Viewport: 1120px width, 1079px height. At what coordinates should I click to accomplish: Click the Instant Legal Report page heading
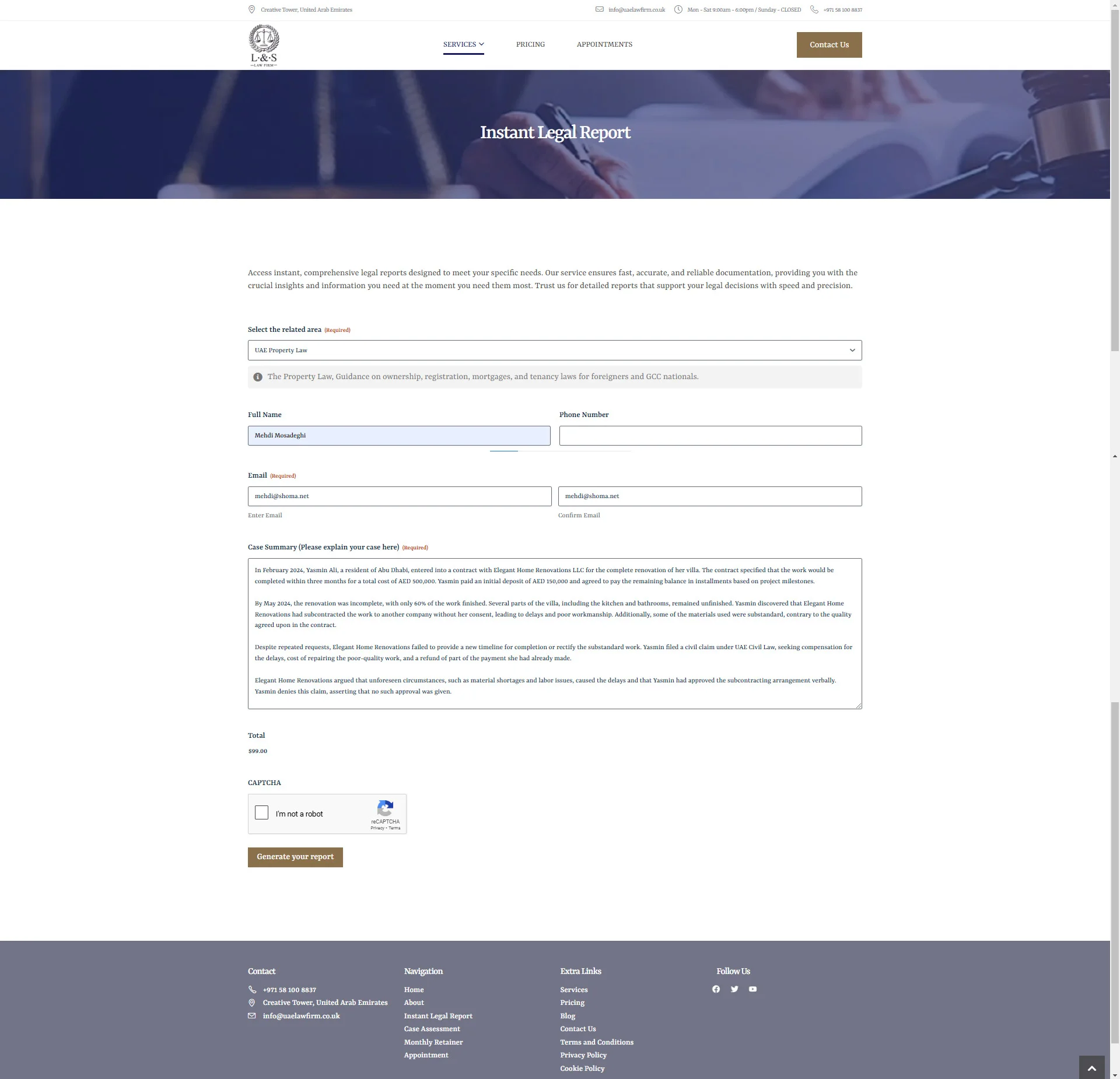tap(555, 132)
